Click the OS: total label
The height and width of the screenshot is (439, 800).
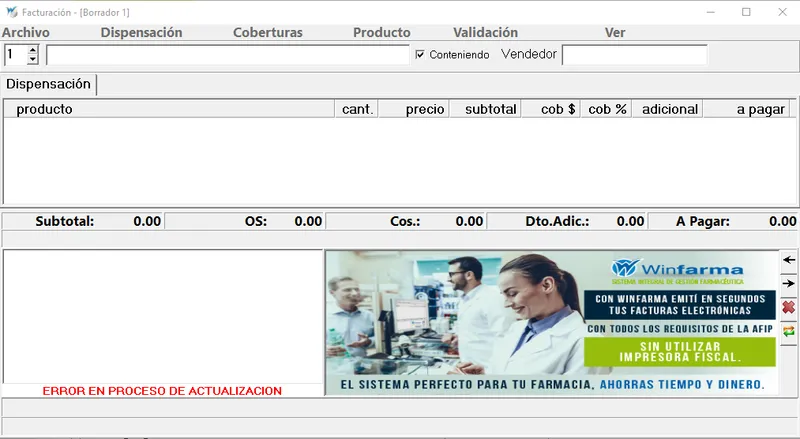[256, 221]
